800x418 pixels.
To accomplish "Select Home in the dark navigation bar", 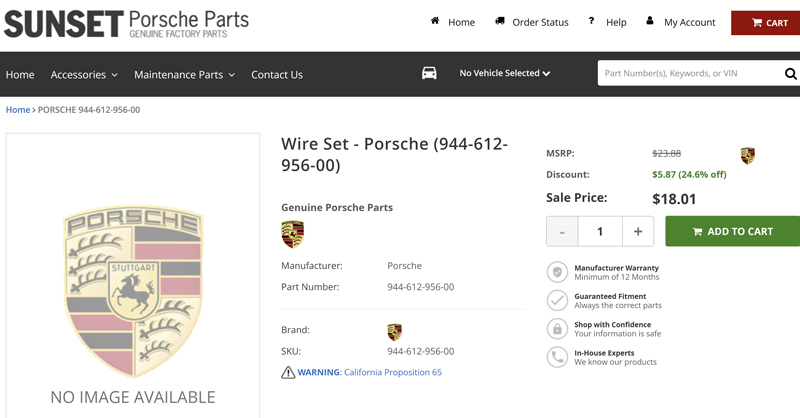I will pyautogui.click(x=20, y=75).
